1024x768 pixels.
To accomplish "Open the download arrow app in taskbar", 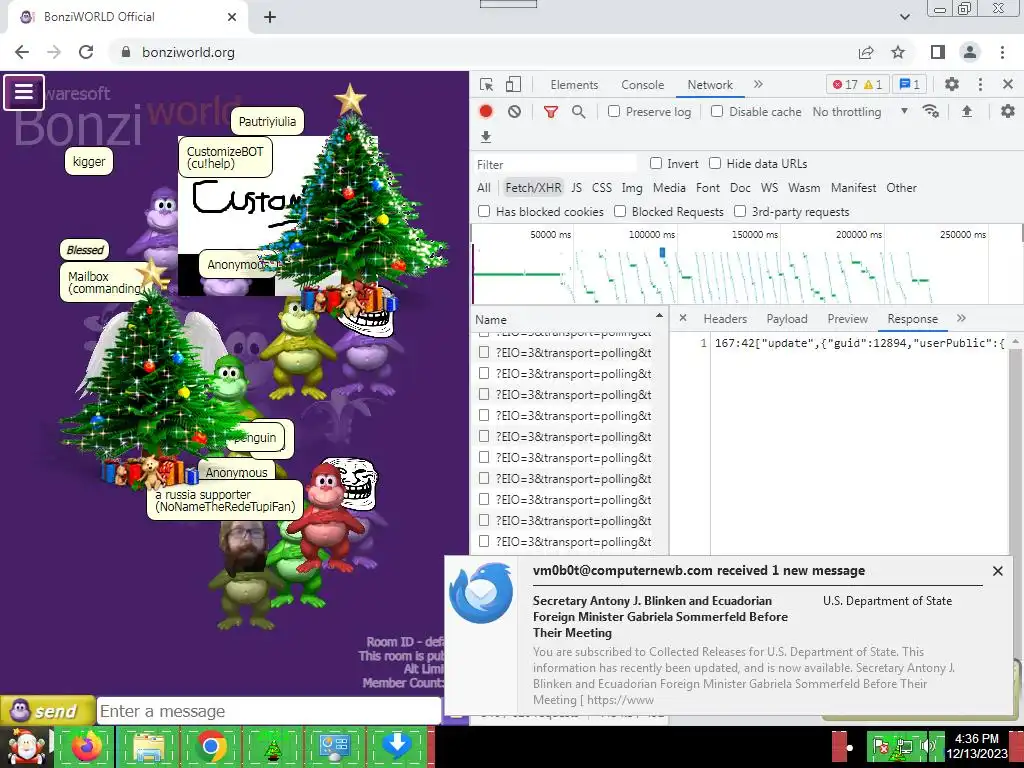I will (397, 746).
